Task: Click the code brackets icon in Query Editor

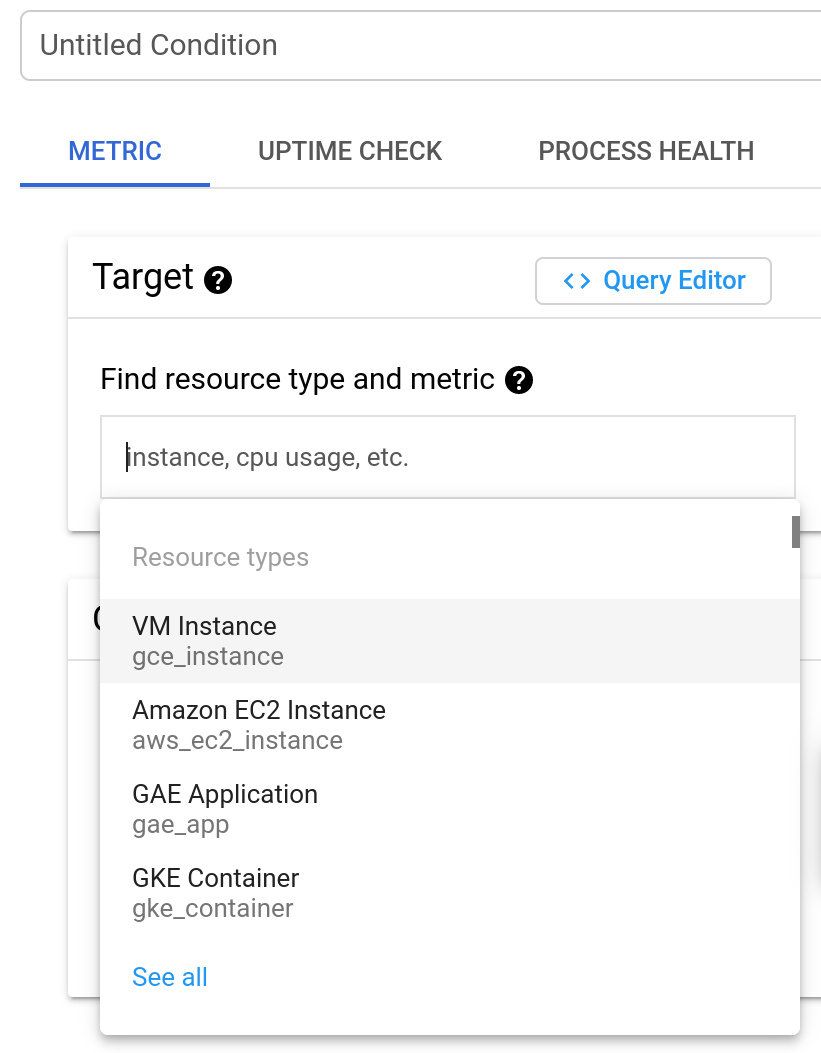Action: [x=577, y=281]
